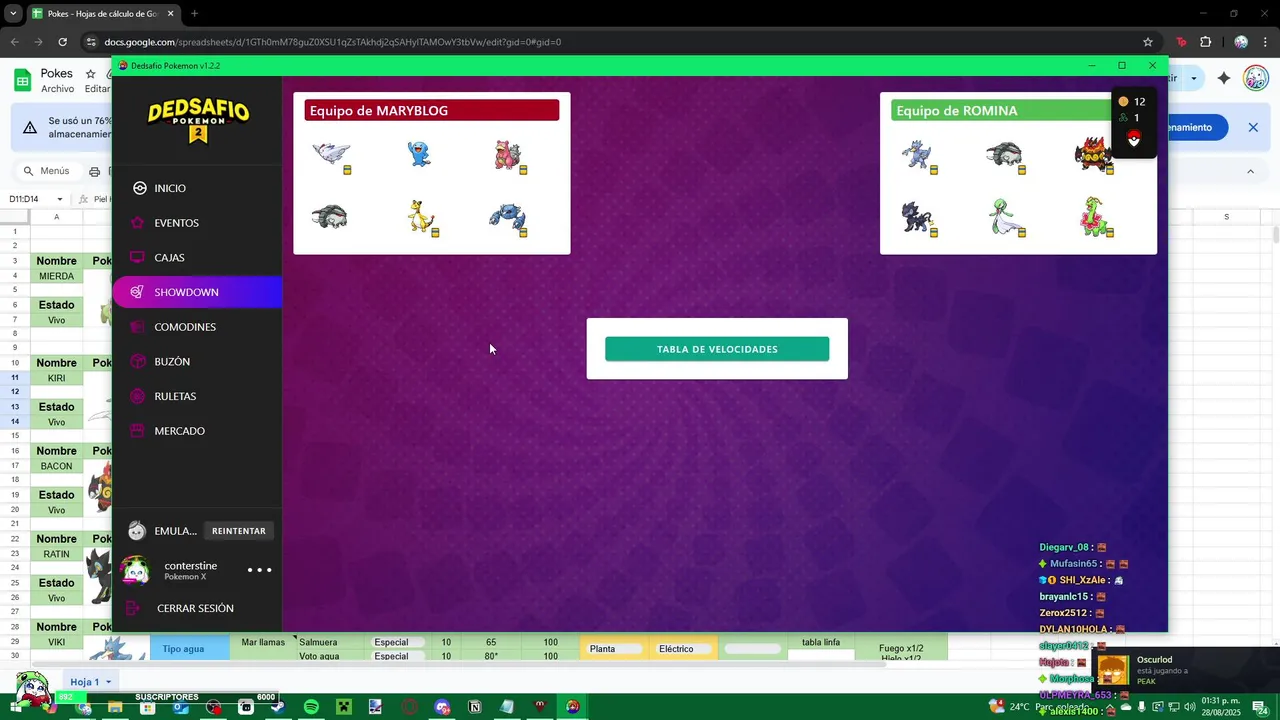This screenshot has width=1280, height=720.
Task: Open a new Chrome tab
Action: click(x=194, y=14)
